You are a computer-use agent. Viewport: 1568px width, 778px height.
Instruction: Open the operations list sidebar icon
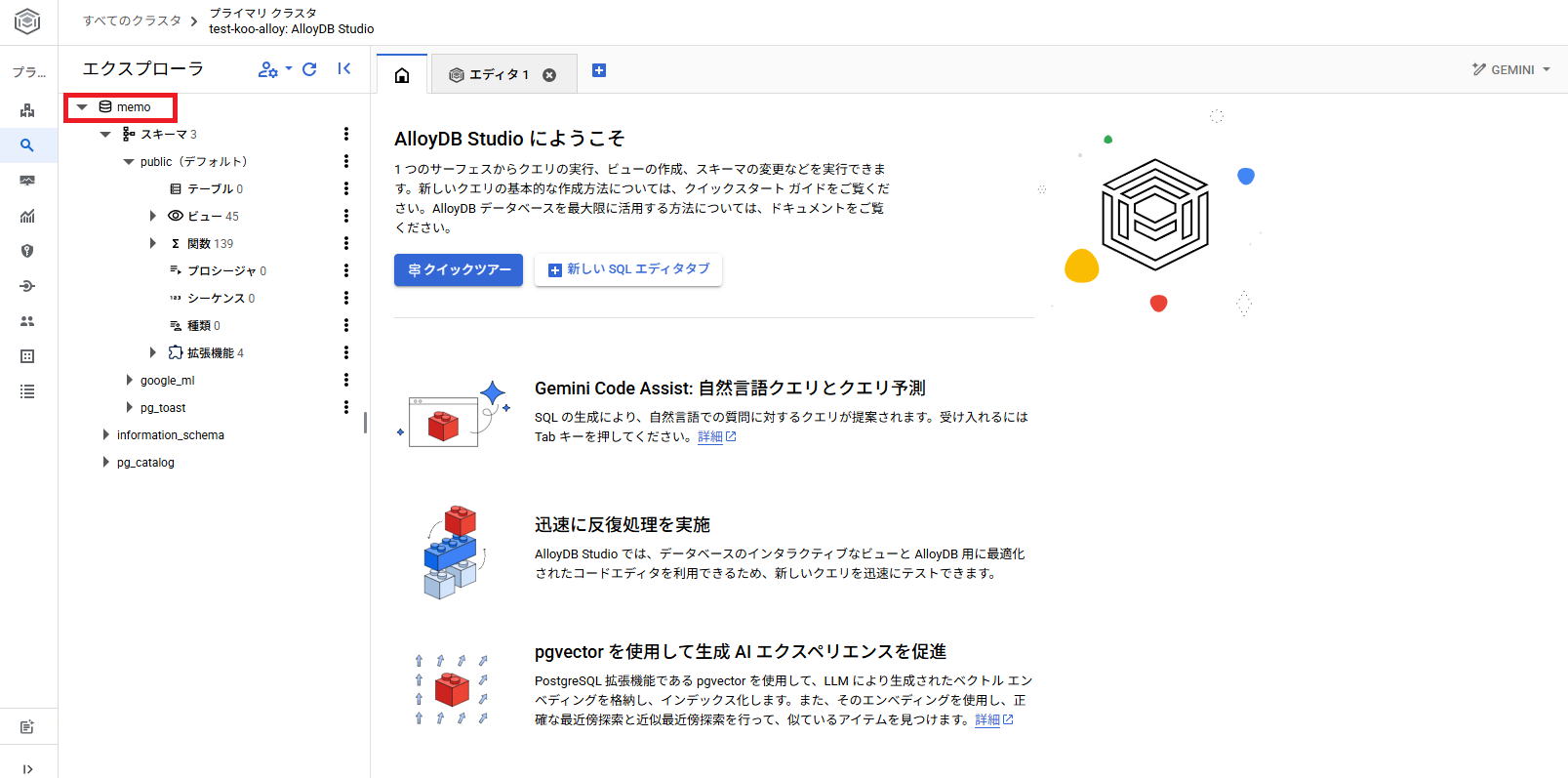pos(27,391)
